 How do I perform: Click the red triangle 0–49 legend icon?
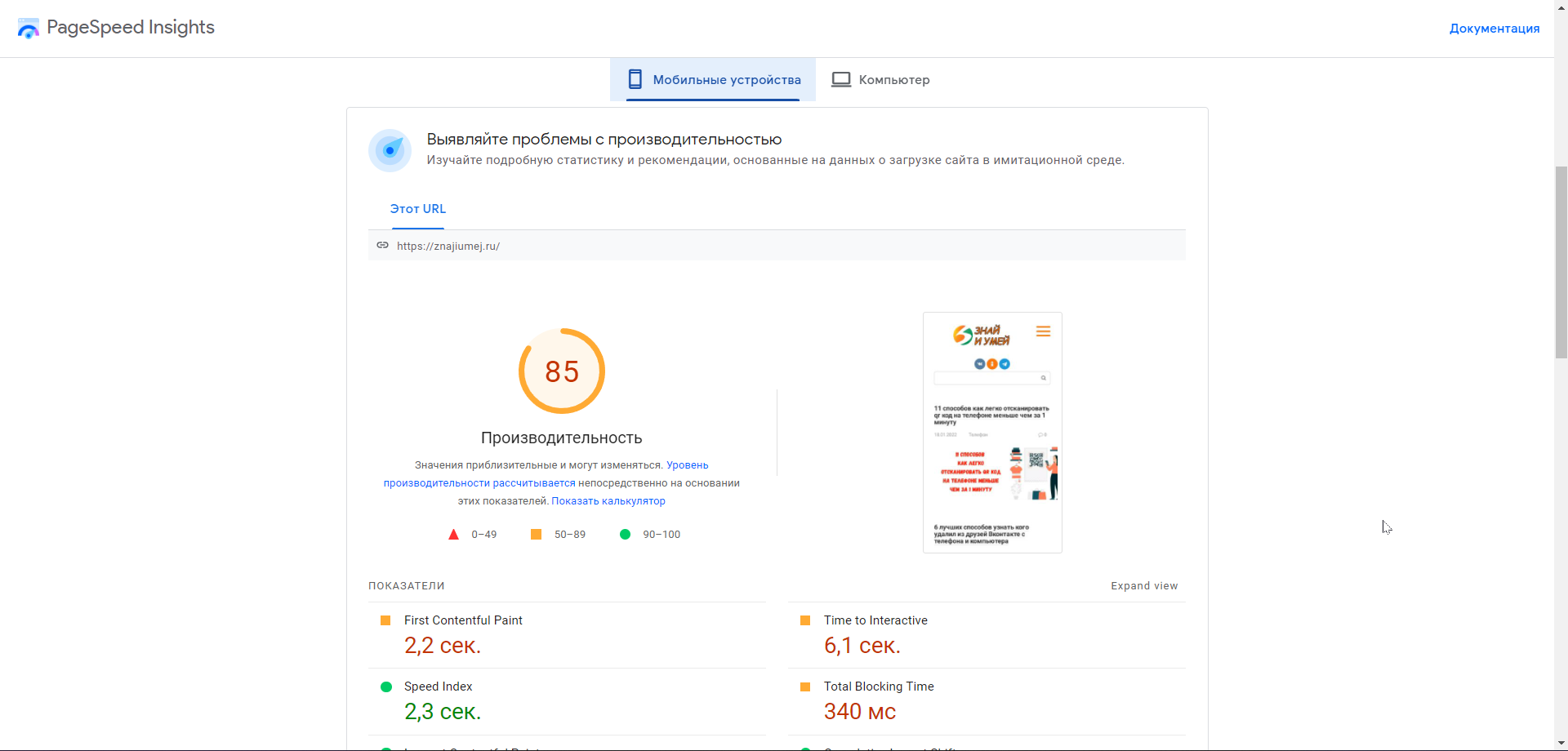[453, 535]
